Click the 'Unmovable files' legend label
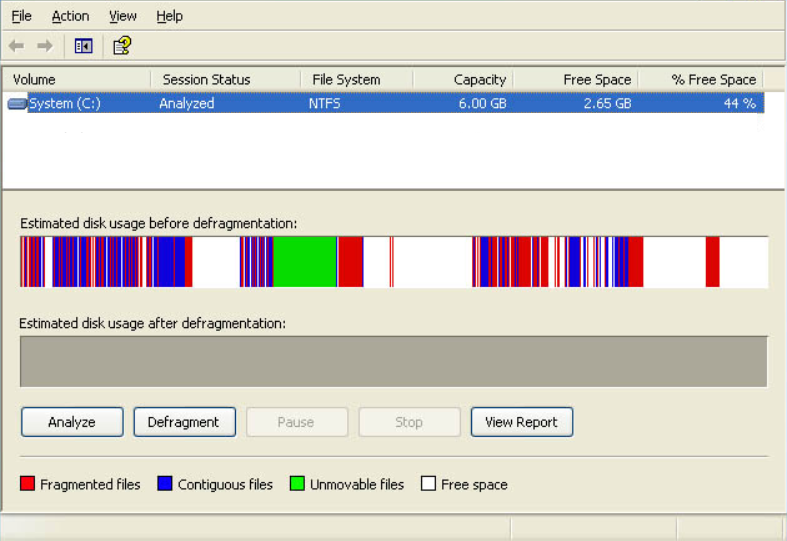This screenshot has width=787, height=541. click(x=357, y=484)
